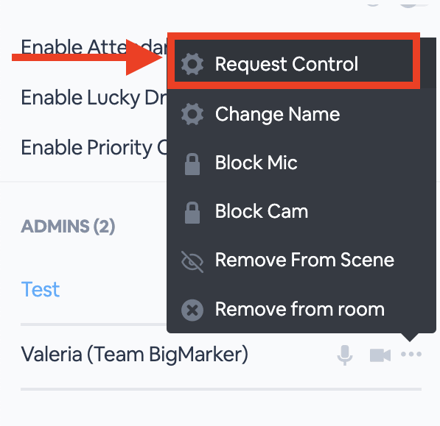Screen dimensions: 440x426
Task: Click the X circle icon beside Remove from room
Action: pos(192,310)
